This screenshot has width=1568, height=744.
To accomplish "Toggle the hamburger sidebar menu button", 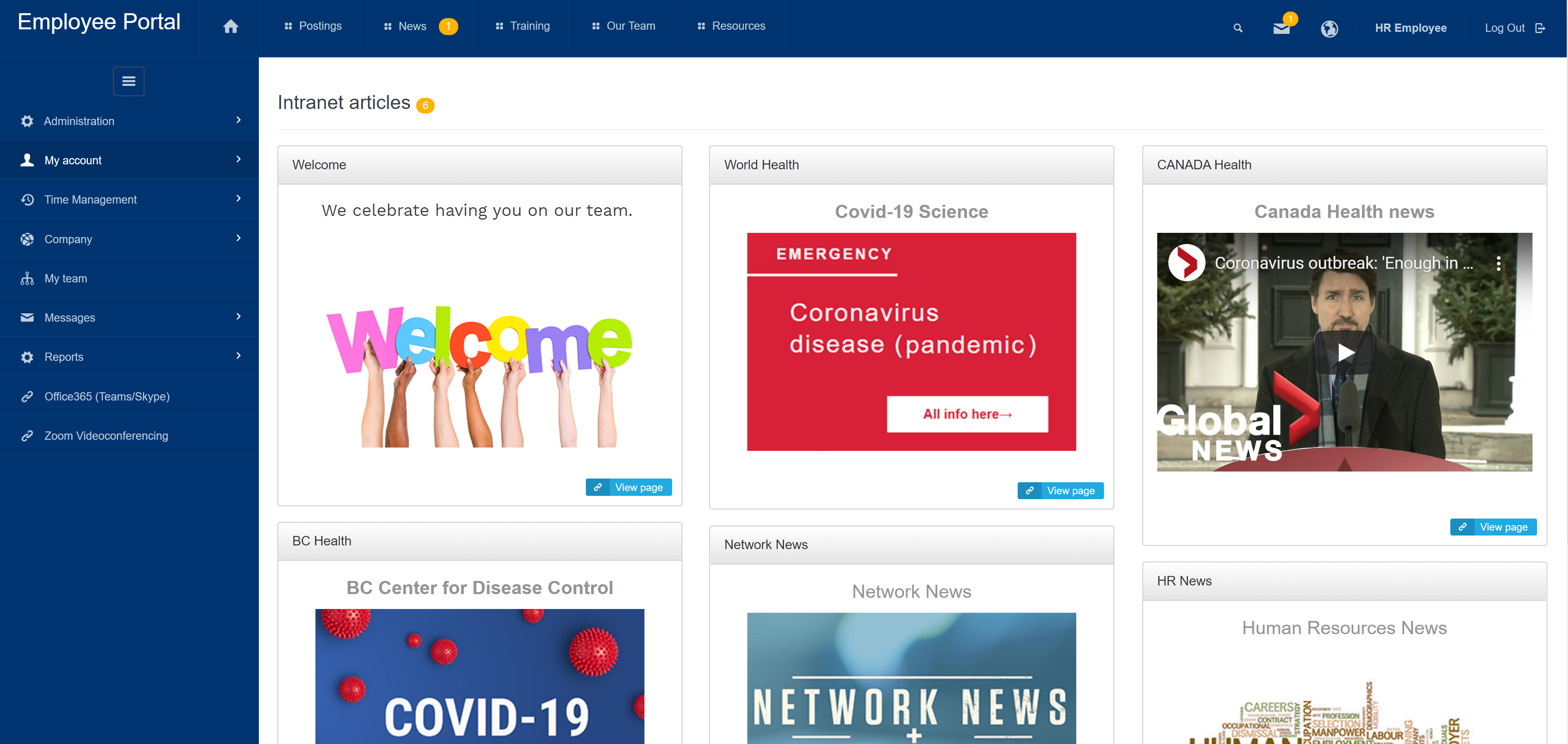I will (128, 81).
